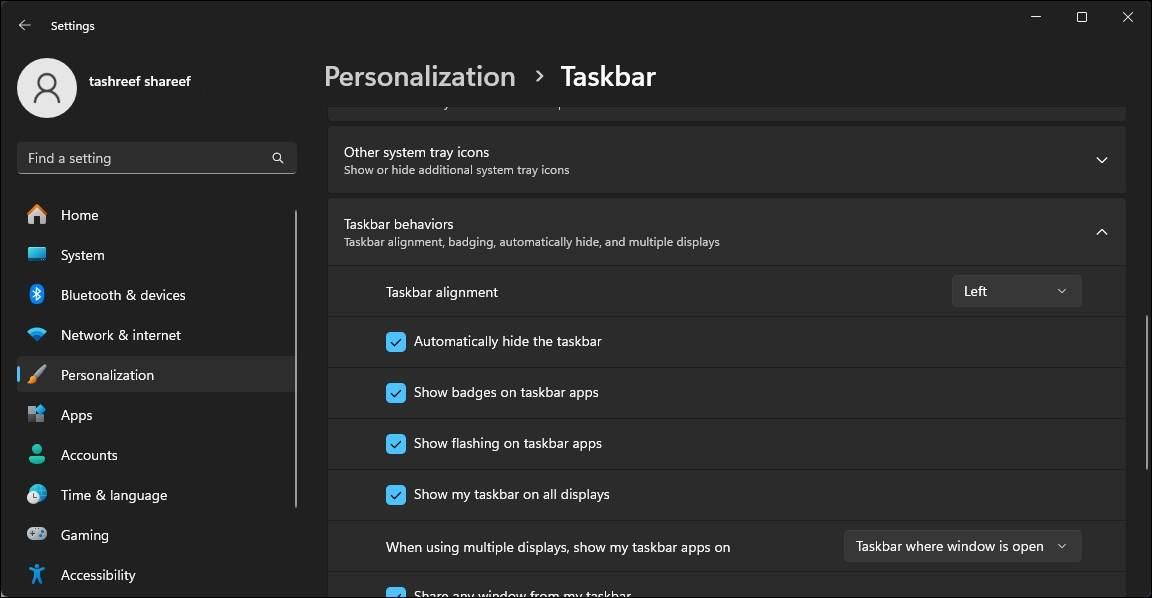This screenshot has height=598, width=1152.
Task: Click the back arrow button
Action: pyautogui.click(x=24, y=24)
